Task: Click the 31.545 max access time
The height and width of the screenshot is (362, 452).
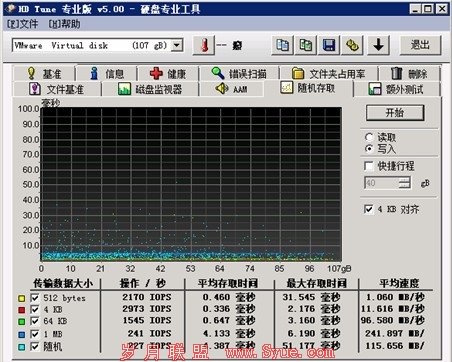Action: click(x=311, y=297)
